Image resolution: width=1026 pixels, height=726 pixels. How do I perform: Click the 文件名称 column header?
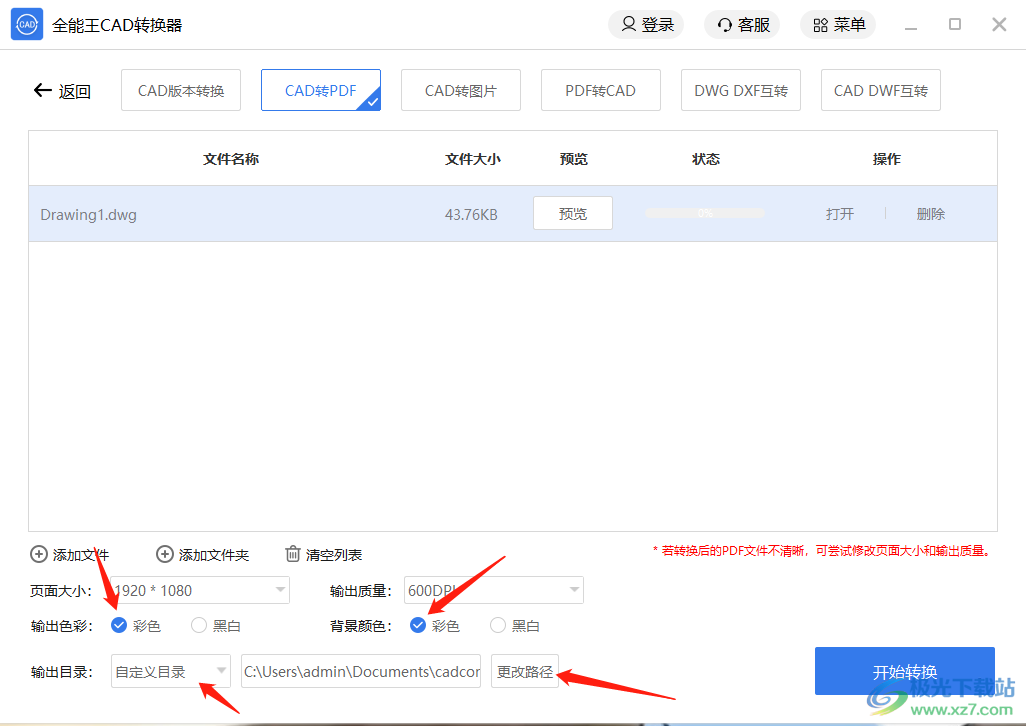pyautogui.click(x=231, y=159)
